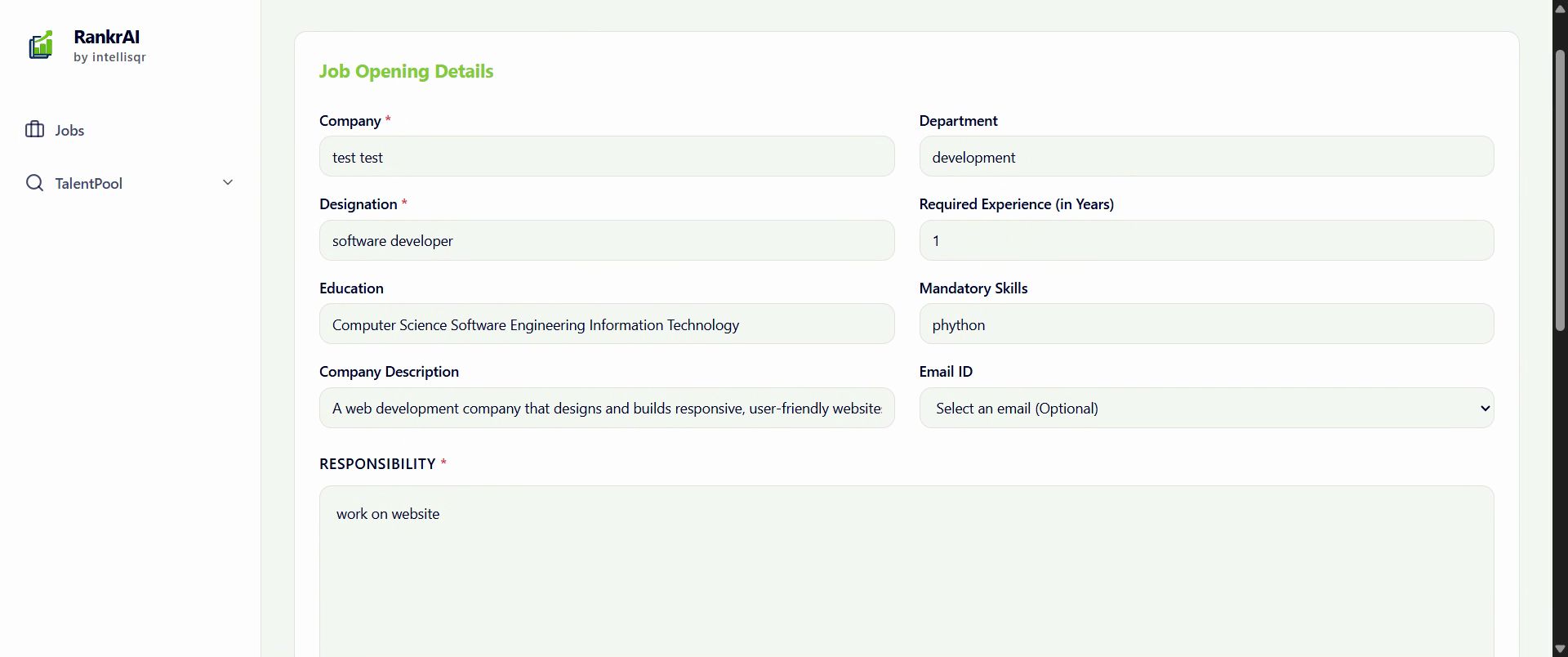The height and width of the screenshot is (657, 1568).
Task: Select the Required Experience field
Action: click(x=1206, y=241)
